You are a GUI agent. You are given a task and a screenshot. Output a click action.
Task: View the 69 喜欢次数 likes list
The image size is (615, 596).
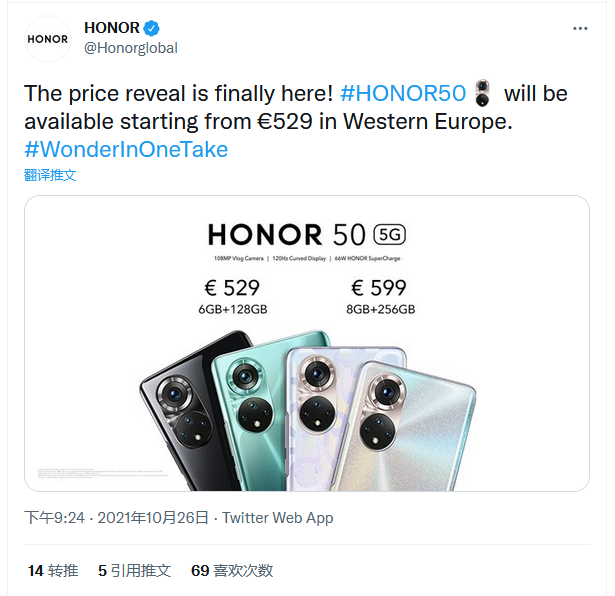(232, 571)
